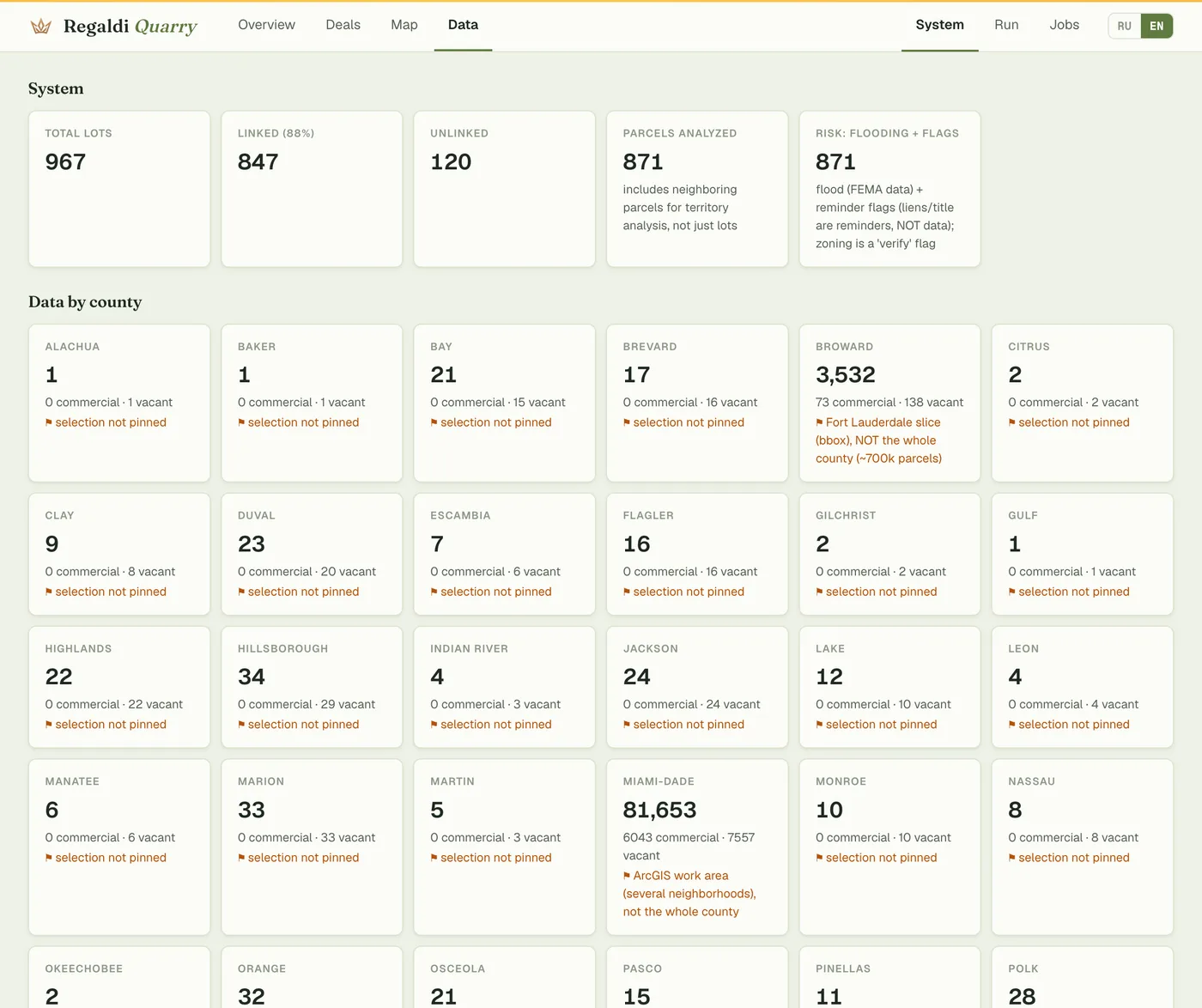Open the Unlinked 120 card
Image resolution: width=1202 pixels, height=1008 pixels.
click(504, 189)
